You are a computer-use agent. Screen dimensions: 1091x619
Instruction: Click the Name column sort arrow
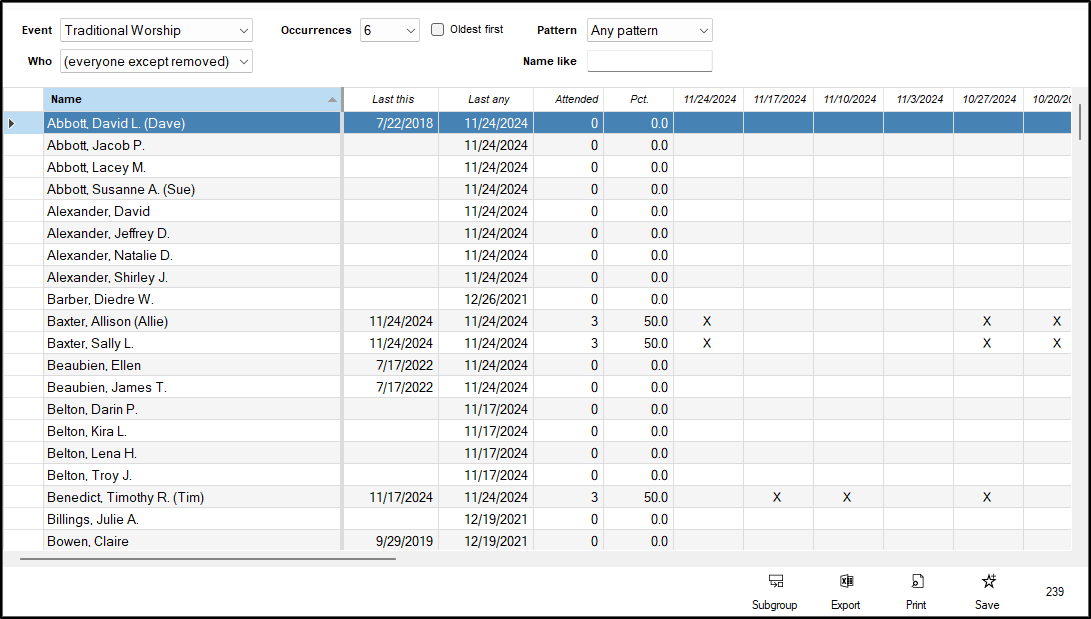[x=332, y=100]
